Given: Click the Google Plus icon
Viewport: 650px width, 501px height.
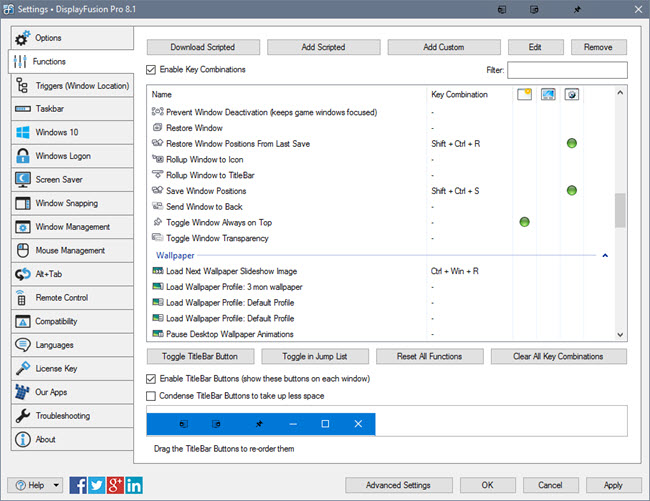Looking at the screenshot, I should point(115,485).
